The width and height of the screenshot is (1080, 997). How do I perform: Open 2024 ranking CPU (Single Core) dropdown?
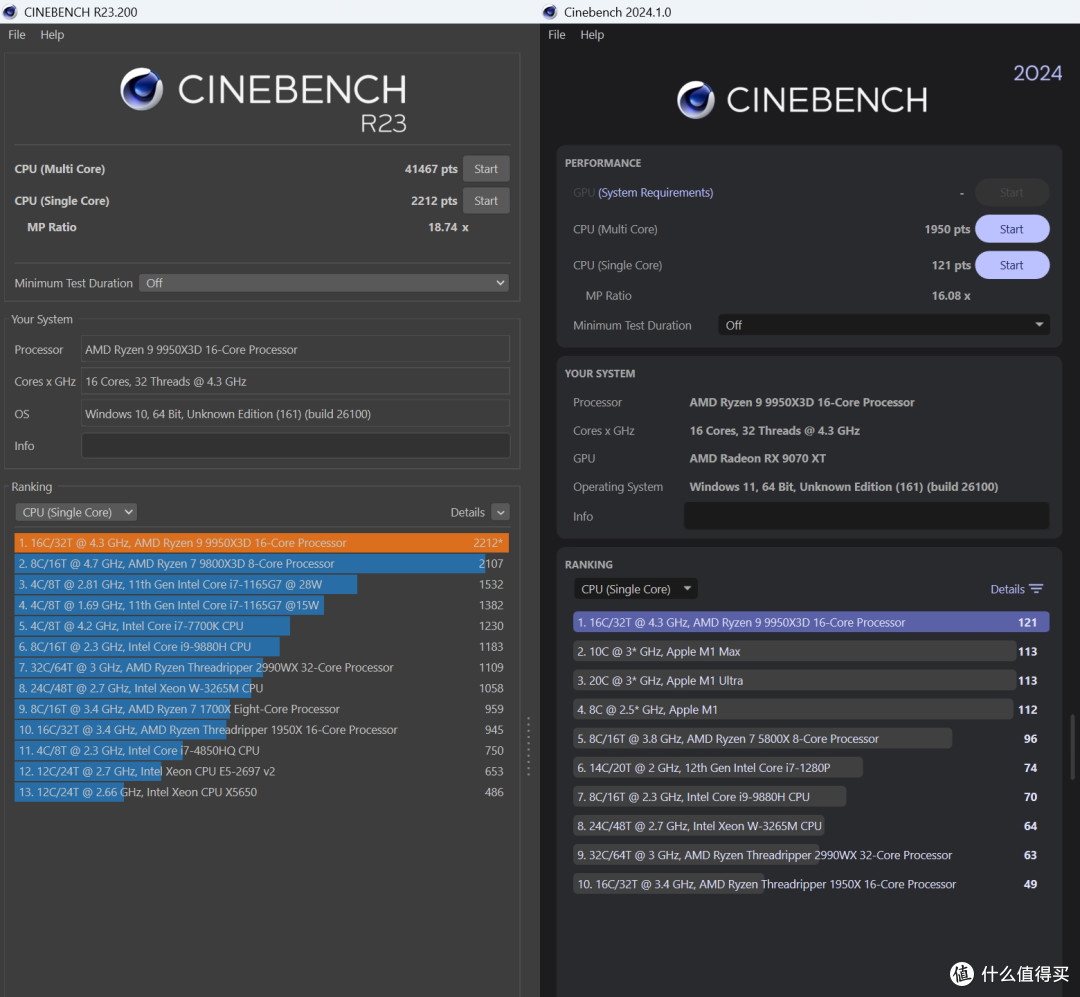[636, 589]
